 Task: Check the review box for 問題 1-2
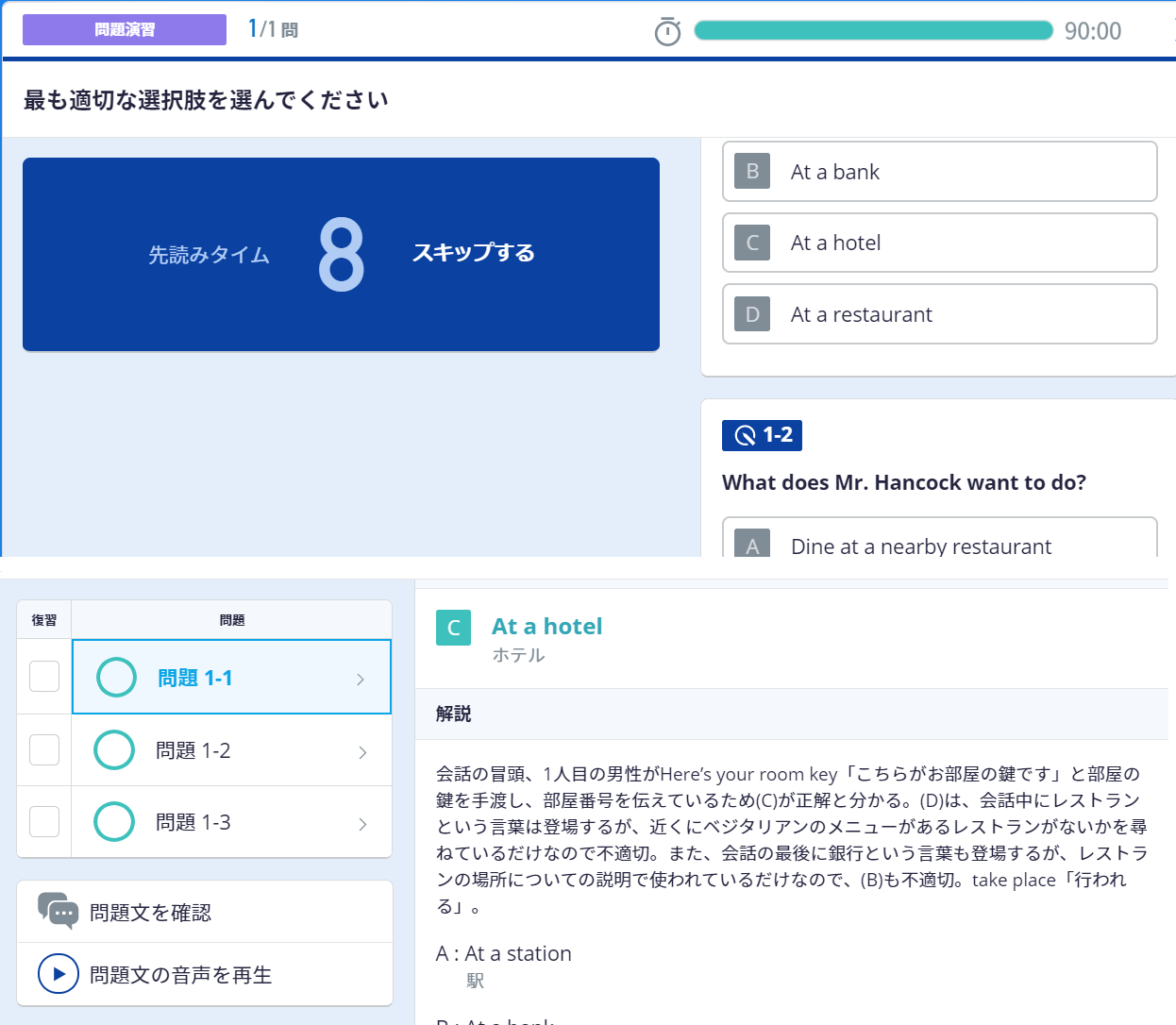[44, 750]
